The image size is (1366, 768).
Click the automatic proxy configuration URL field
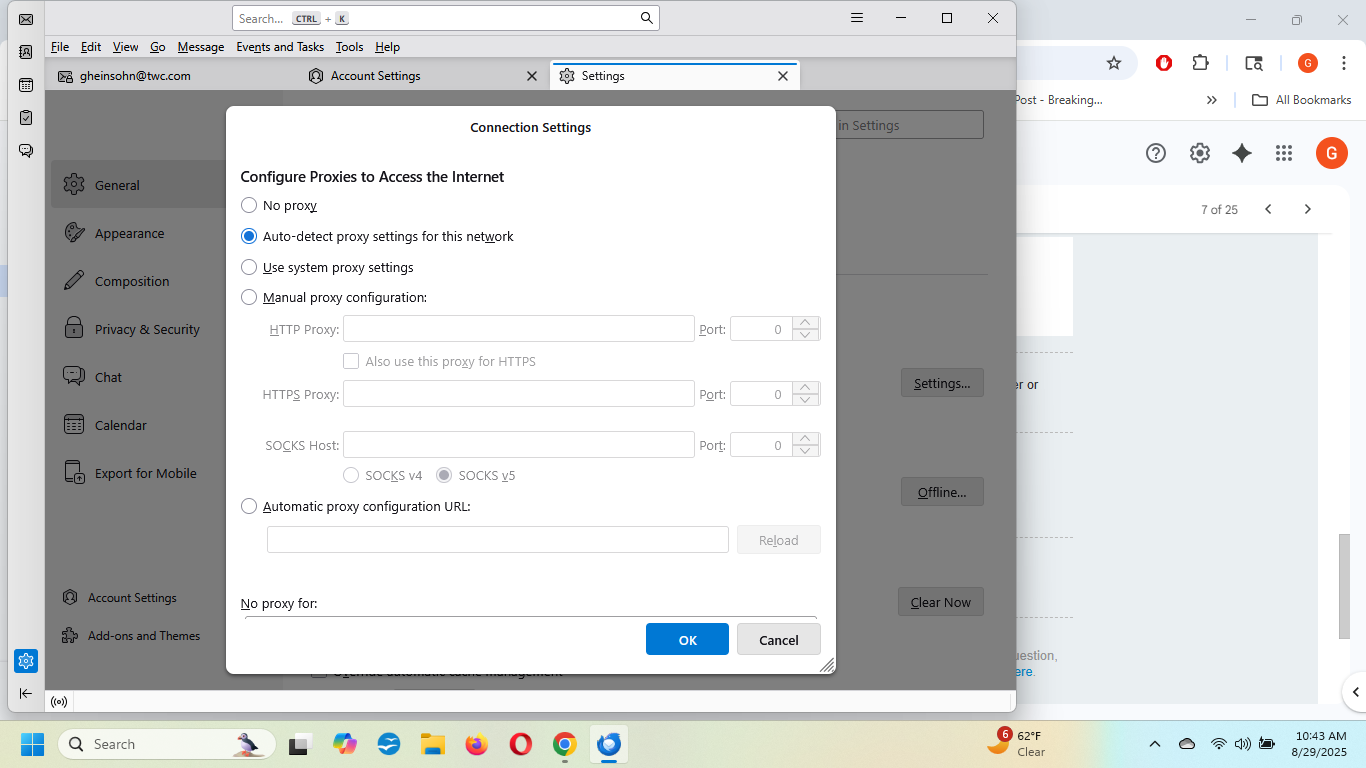[x=497, y=540]
